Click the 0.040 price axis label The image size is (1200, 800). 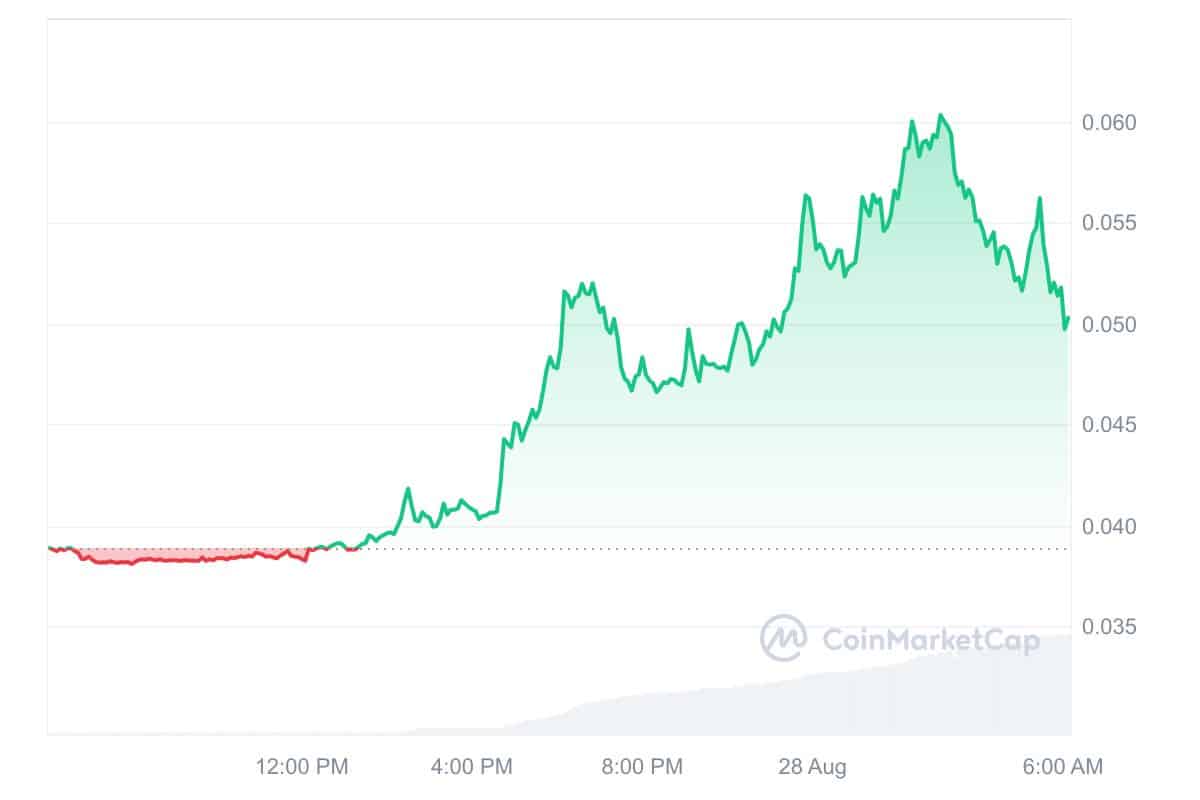pos(1109,527)
